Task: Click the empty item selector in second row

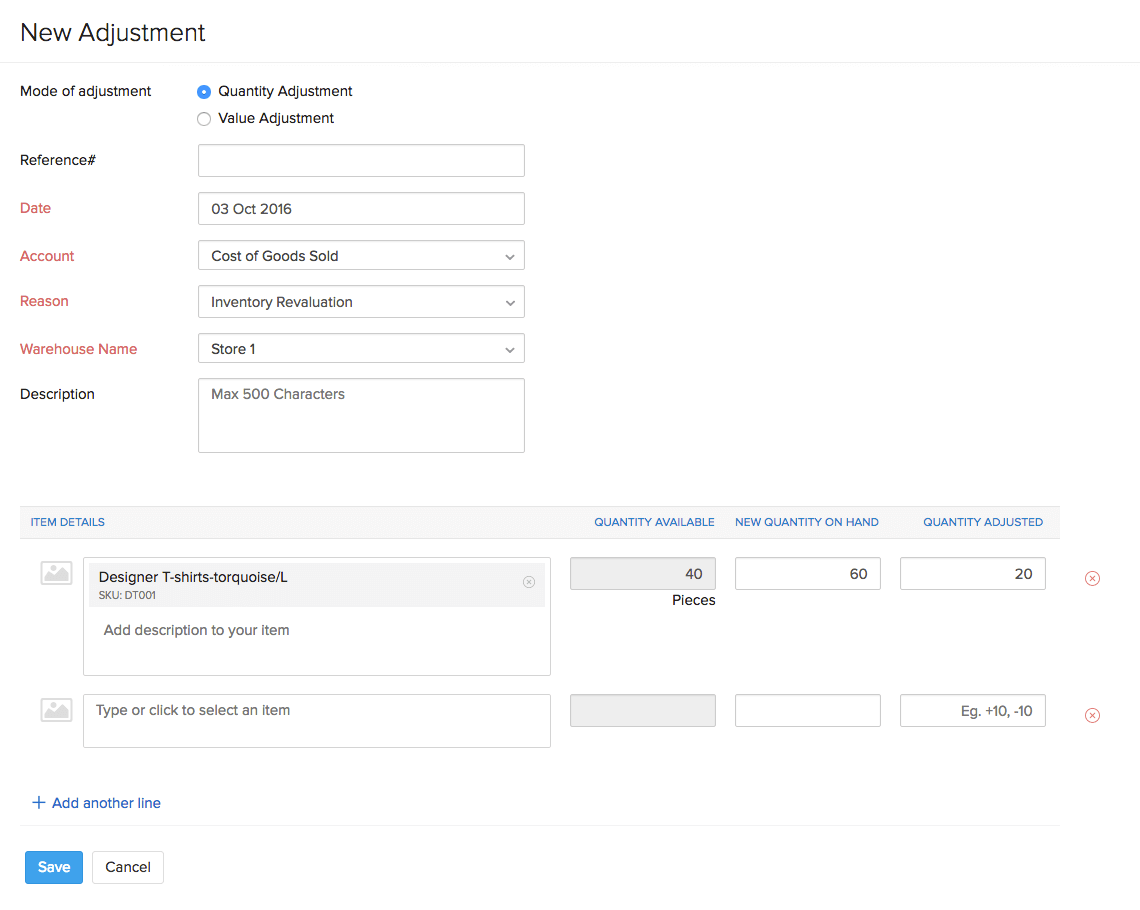Action: click(316, 720)
